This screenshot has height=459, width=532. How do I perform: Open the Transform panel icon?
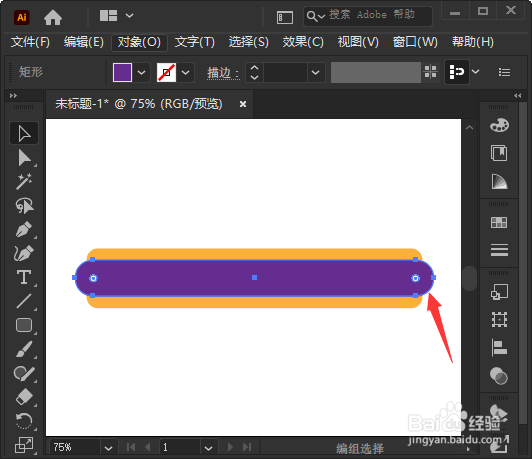[499, 292]
